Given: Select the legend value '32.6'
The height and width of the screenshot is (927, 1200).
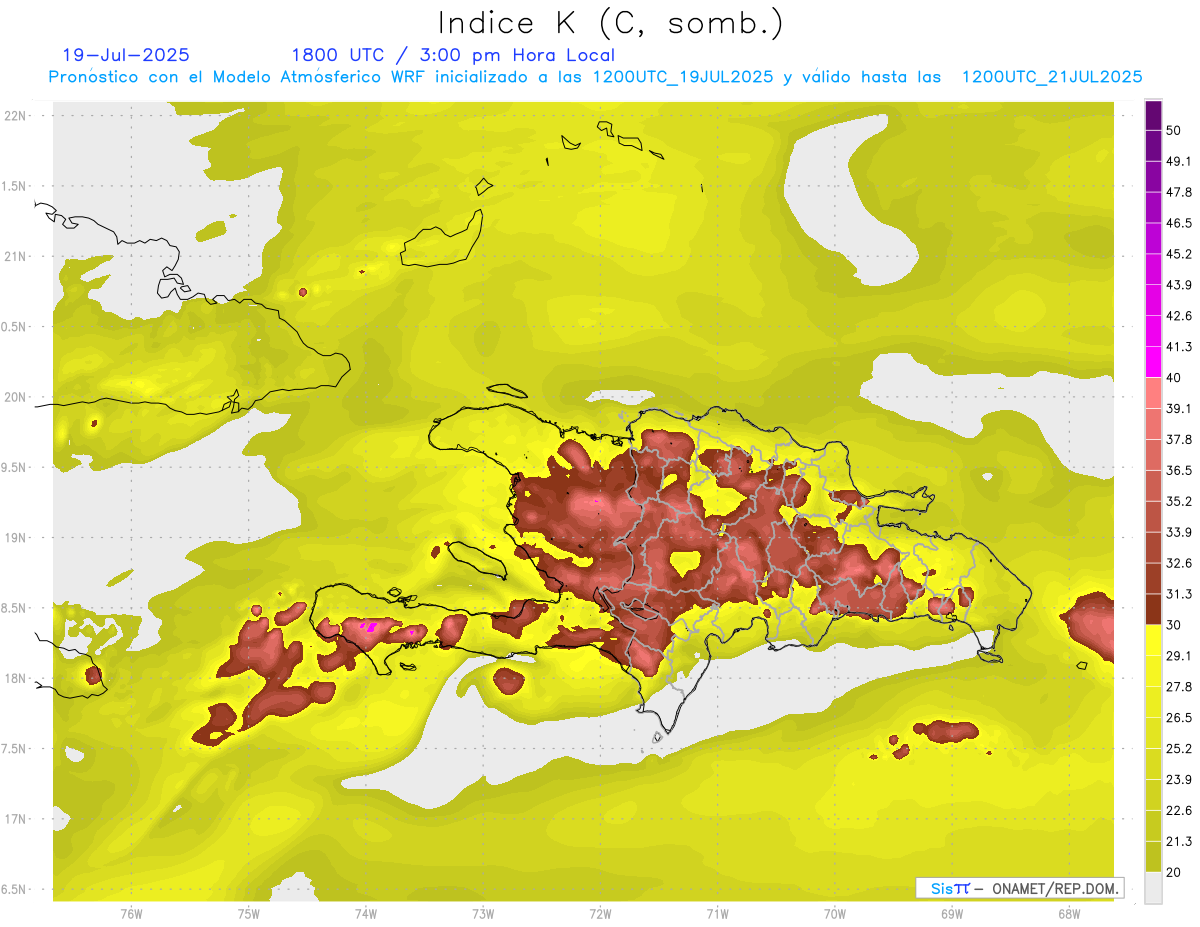Looking at the screenshot, I should (1179, 563).
